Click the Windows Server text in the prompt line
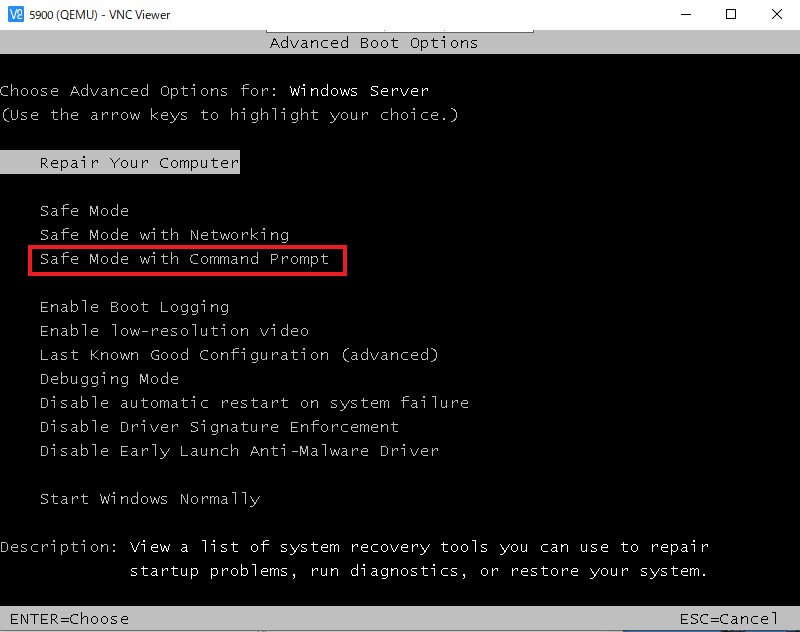 [359, 91]
